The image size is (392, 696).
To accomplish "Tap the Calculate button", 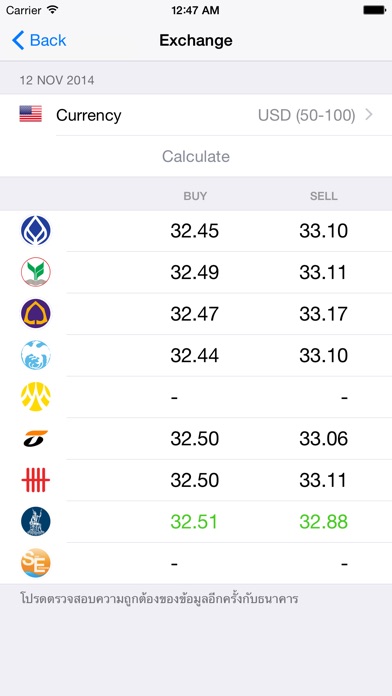I will [x=196, y=156].
